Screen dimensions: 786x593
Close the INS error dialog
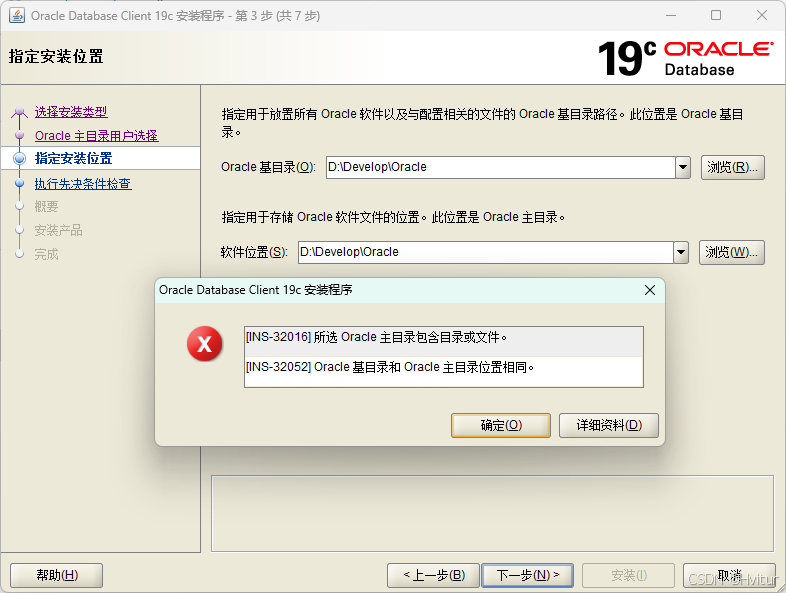(650, 290)
